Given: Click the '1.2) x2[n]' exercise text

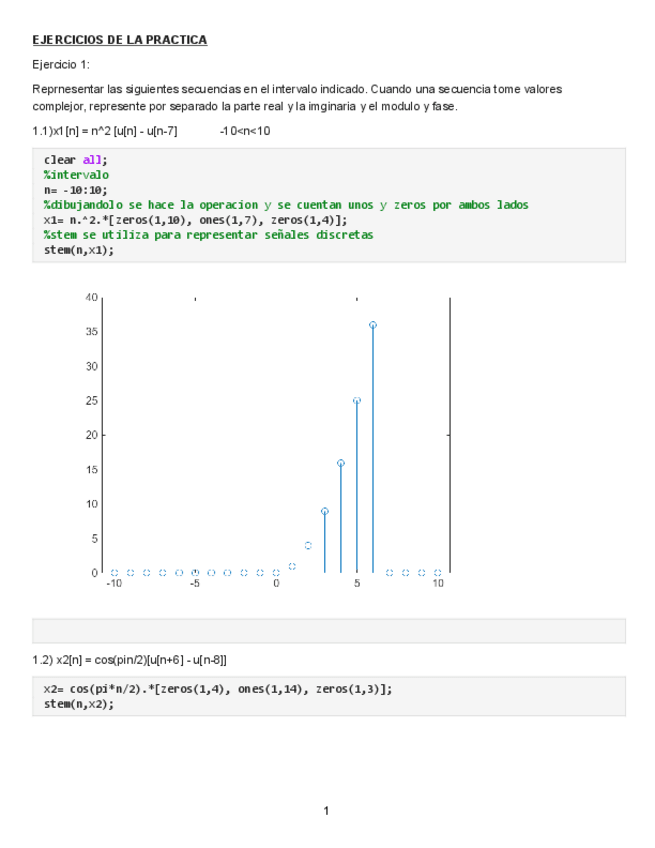Looking at the screenshot, I should (x=130, y=659).
